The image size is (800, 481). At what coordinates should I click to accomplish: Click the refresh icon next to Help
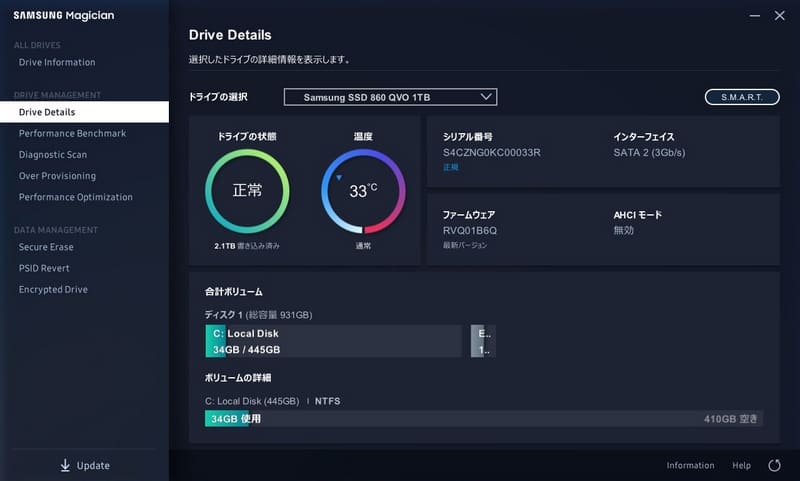(774, 465)
